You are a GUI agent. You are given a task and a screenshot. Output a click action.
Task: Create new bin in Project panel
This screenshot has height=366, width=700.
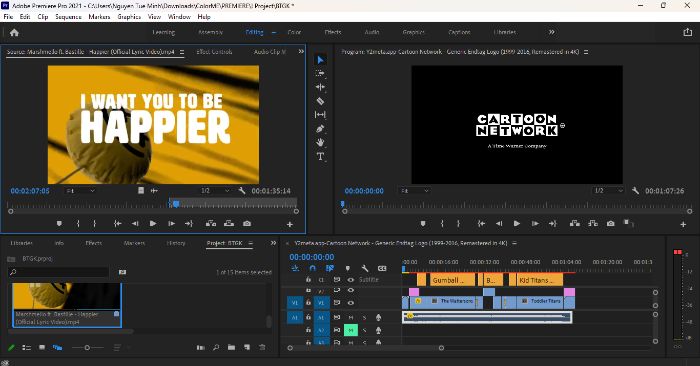point(231,347)
